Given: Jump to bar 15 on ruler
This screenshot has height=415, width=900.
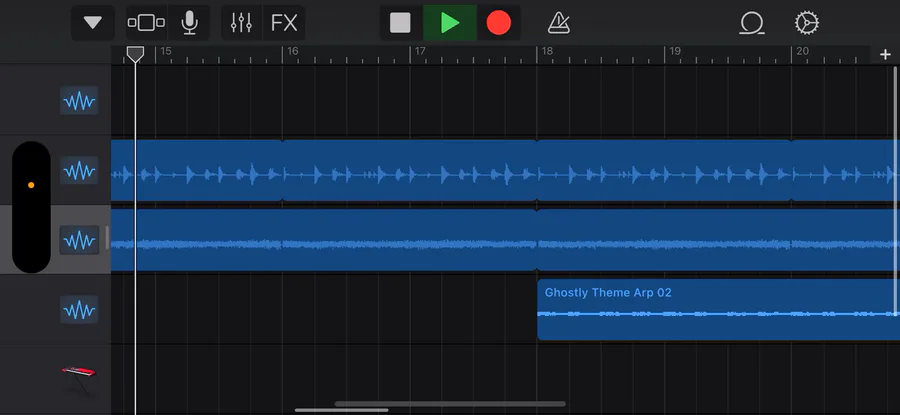Looking at the screenshot, I should (165, 51).
